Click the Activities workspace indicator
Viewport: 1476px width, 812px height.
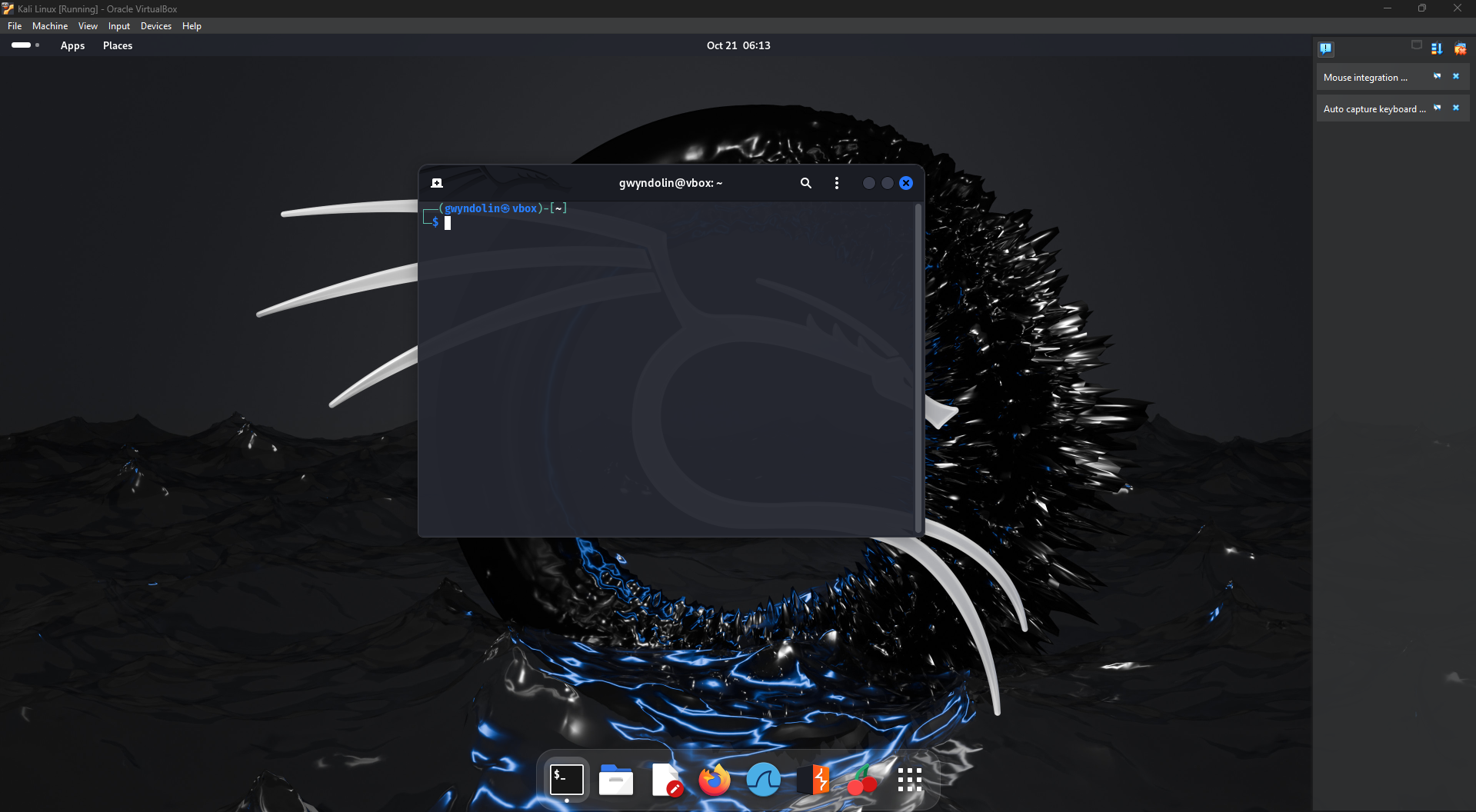pos(25,45)
